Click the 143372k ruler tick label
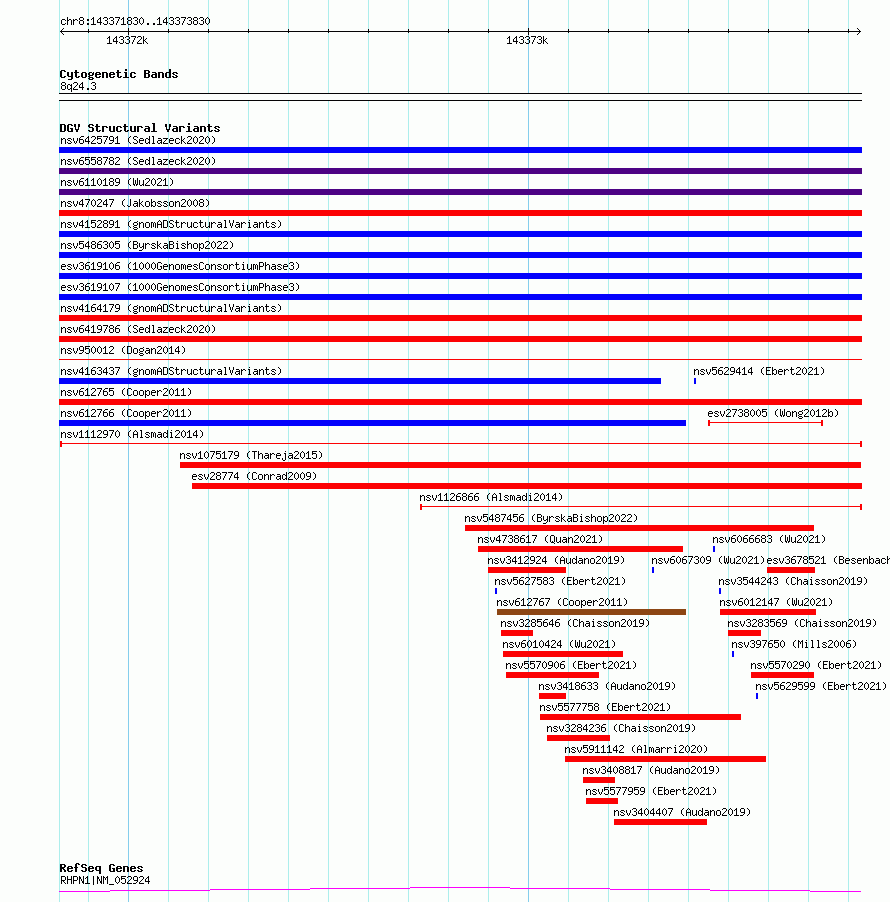 click(127, 41)
